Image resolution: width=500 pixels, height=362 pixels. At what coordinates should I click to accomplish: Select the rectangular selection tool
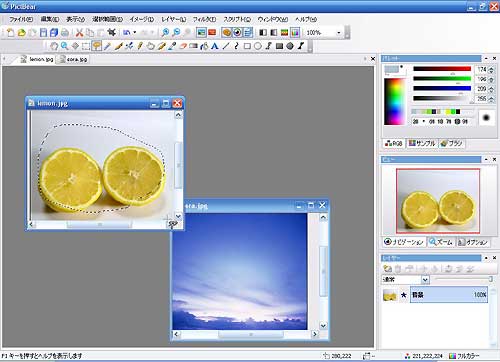click(86, 46)
